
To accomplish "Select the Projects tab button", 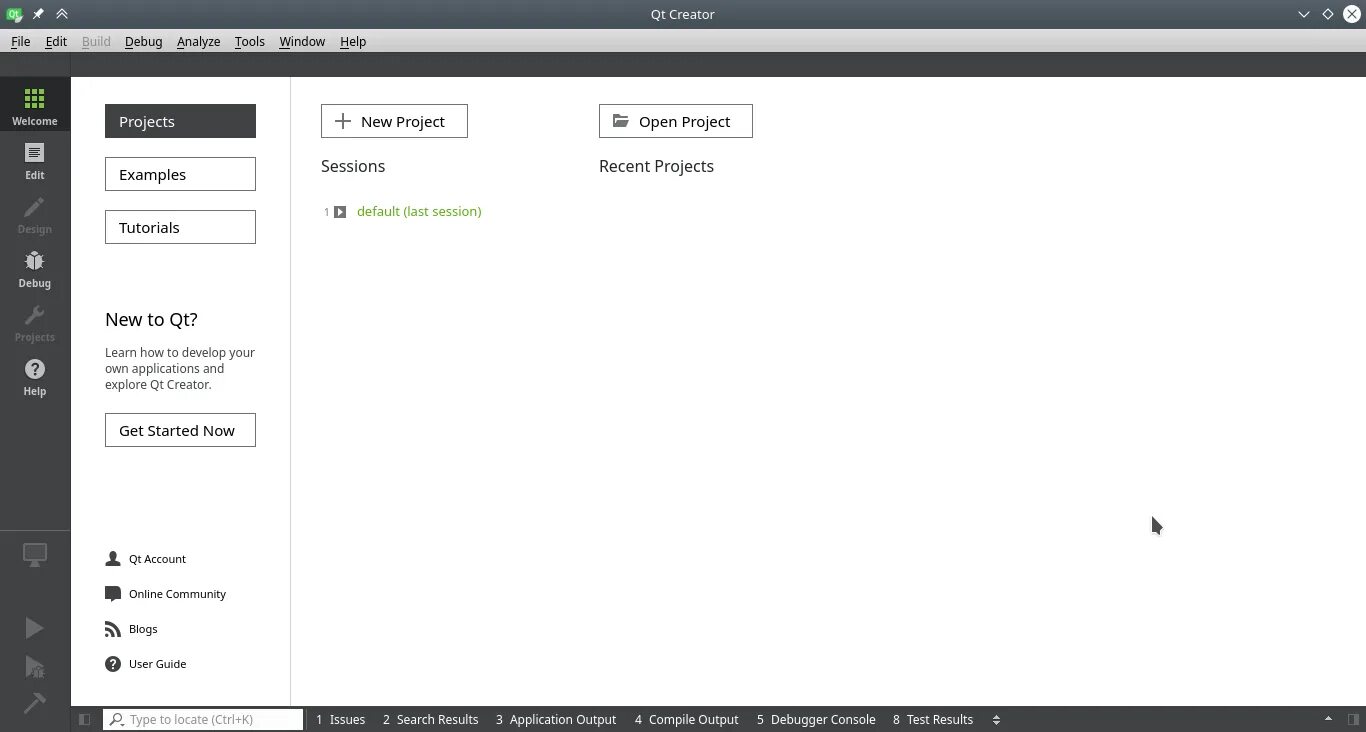I will [x=180, y=121].
